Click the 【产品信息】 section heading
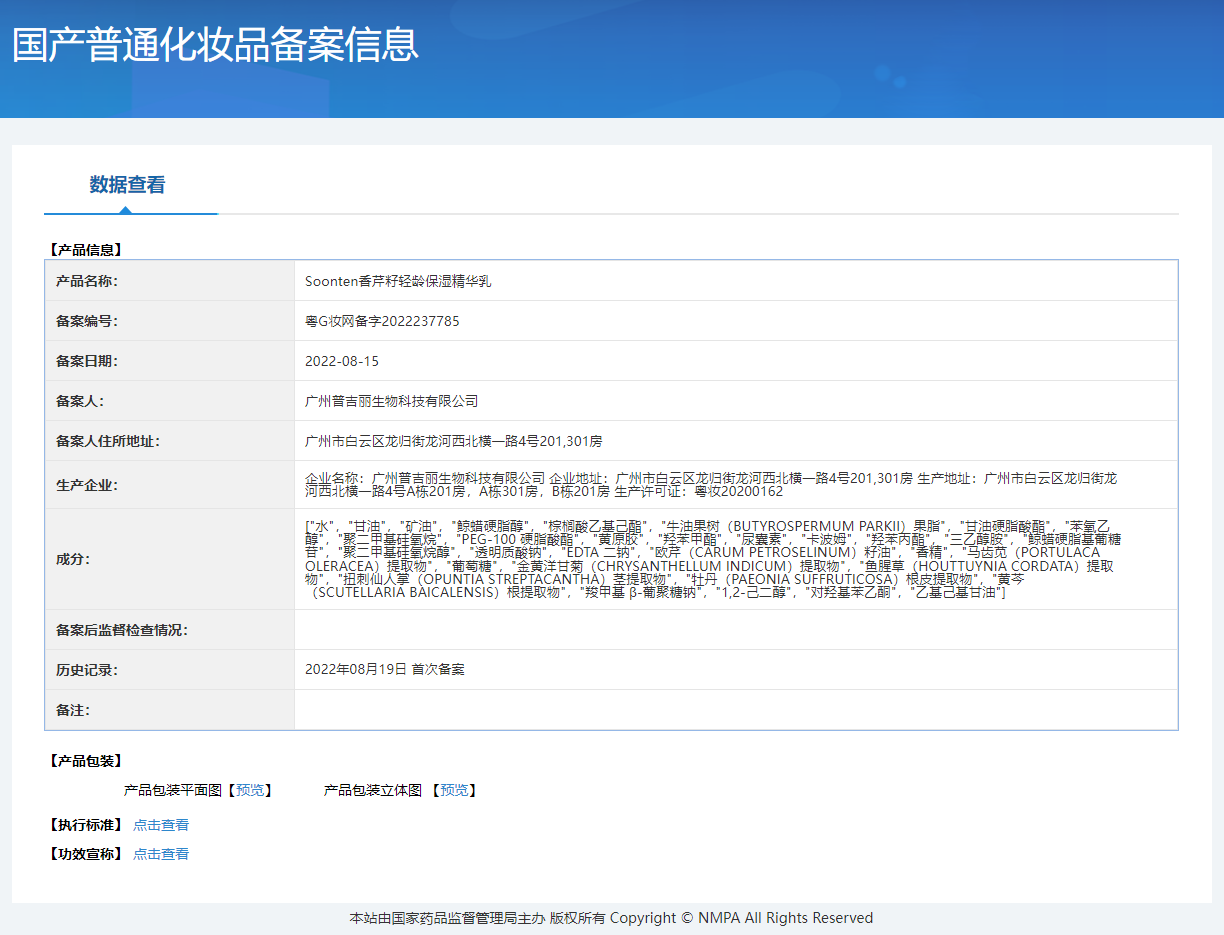Image resolution: width=1224 pixels, height=935 pixels. point(85,250)
